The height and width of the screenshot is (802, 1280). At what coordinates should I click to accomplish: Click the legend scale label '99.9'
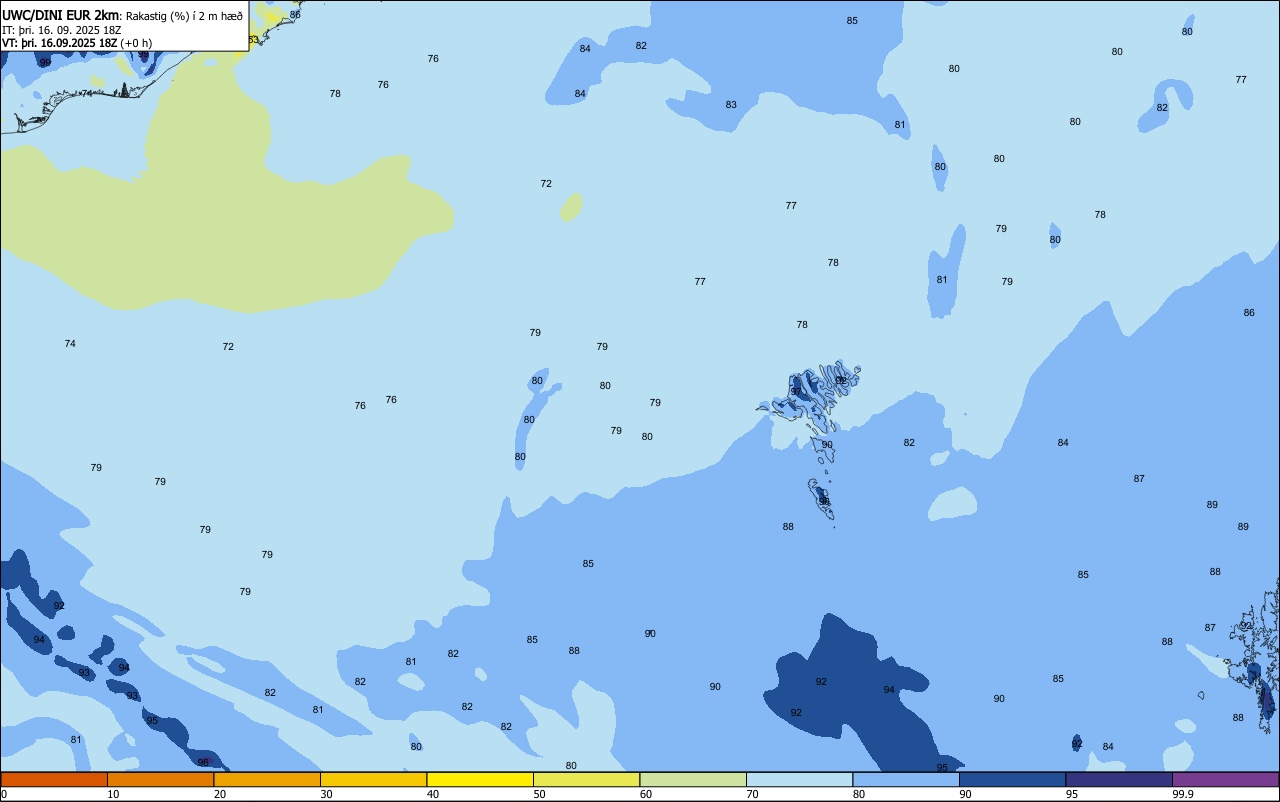pyautogui.click(x=1182, y=794)
